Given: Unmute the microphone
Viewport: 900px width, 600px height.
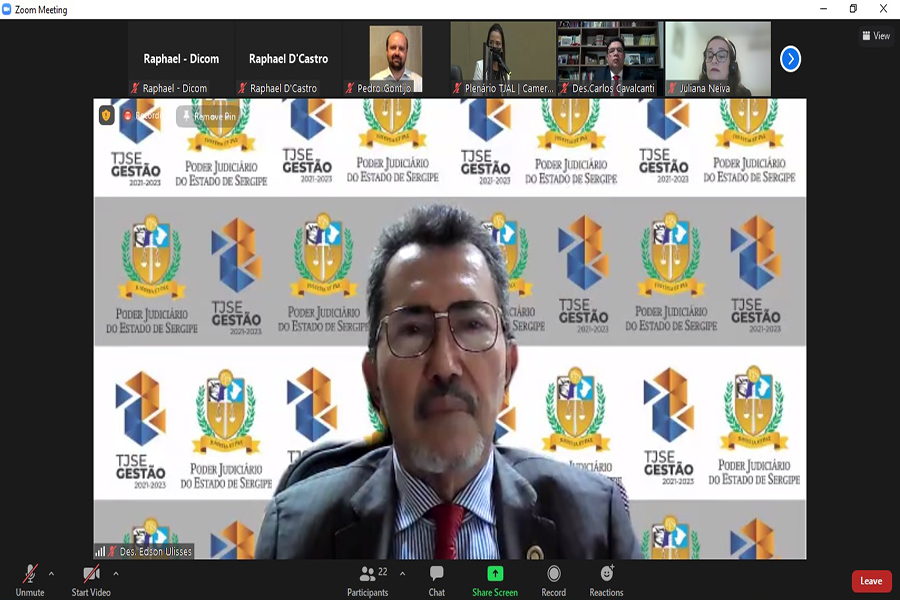Looking at the screenshot, I should pos(30,579).
